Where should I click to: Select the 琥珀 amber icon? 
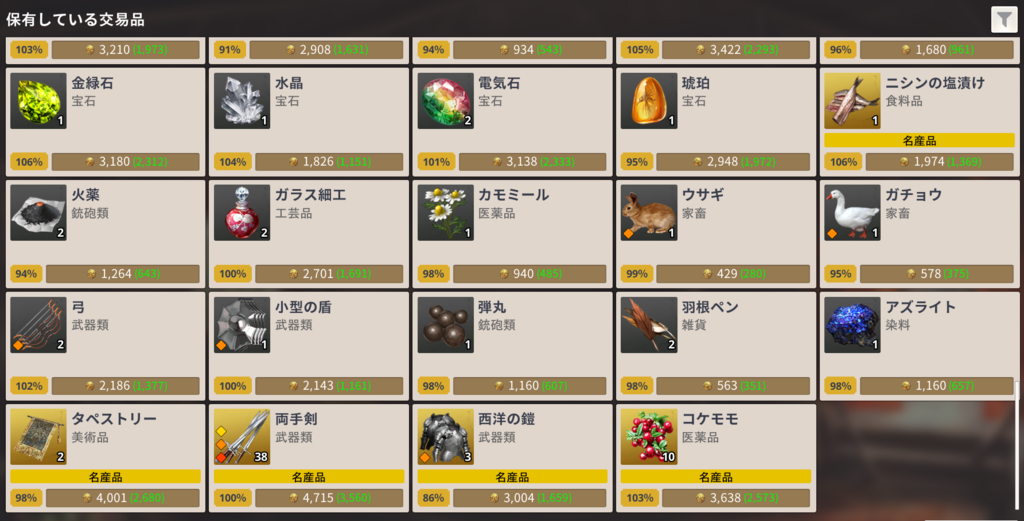pos(649,101)
